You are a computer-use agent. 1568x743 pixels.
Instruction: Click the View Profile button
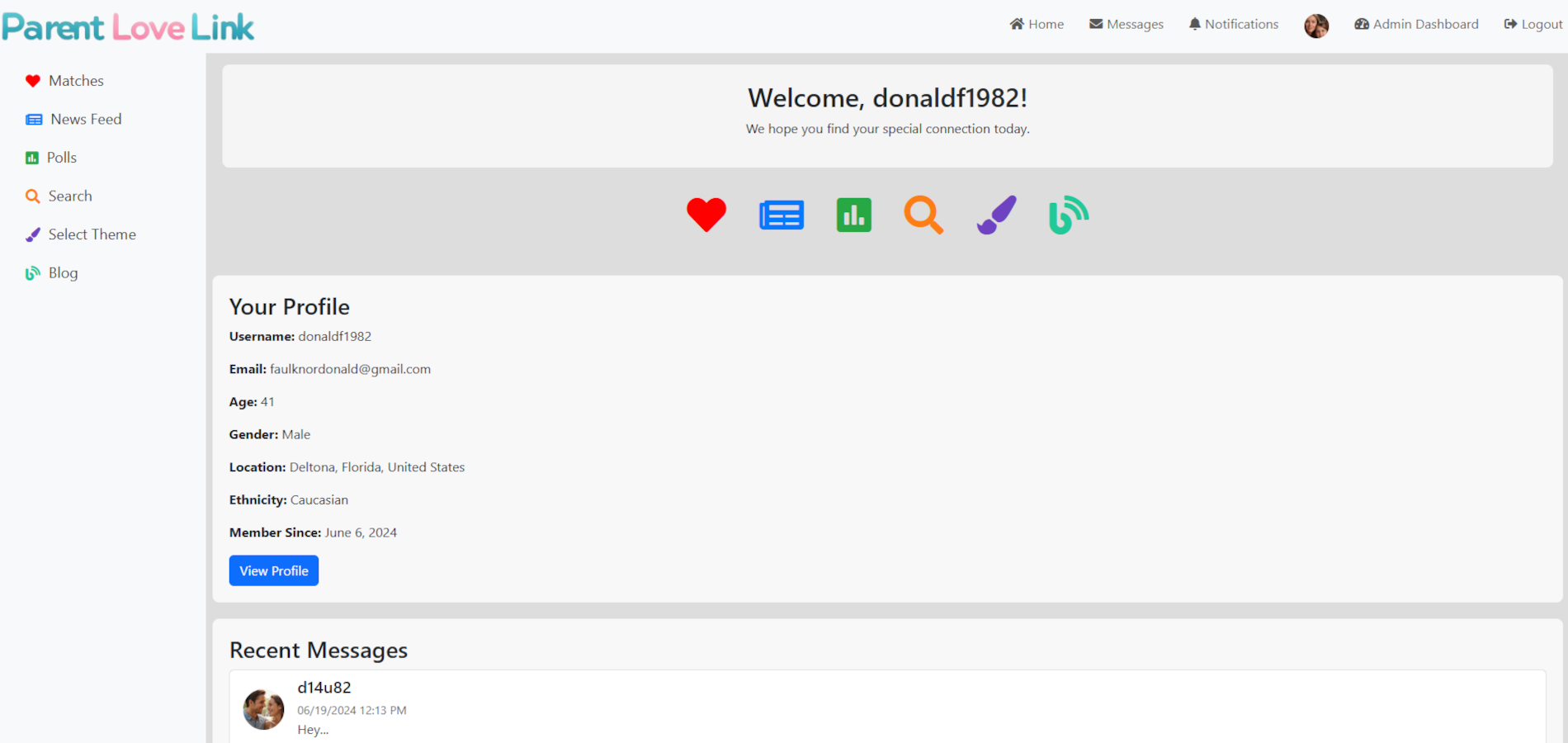[273, 570]
